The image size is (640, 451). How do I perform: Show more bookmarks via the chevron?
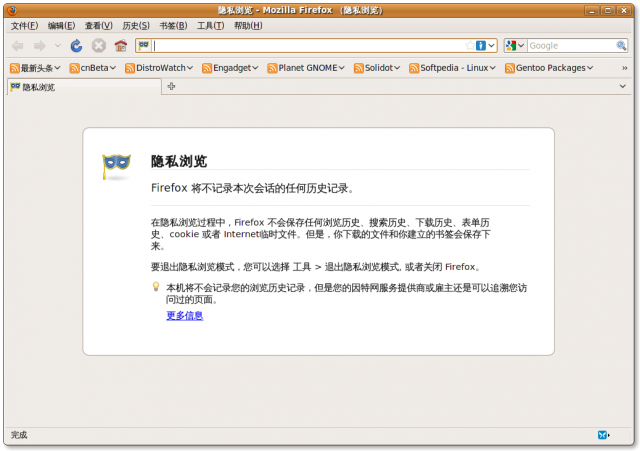(x=624, y=68)
